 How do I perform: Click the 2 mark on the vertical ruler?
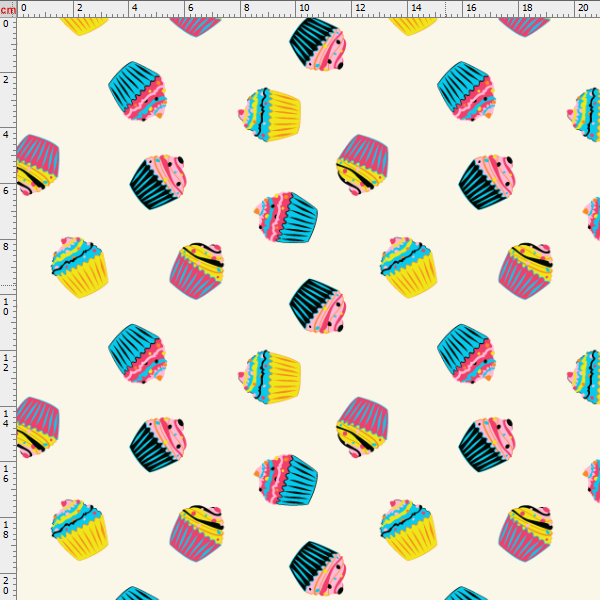click(x=6, y=80)
